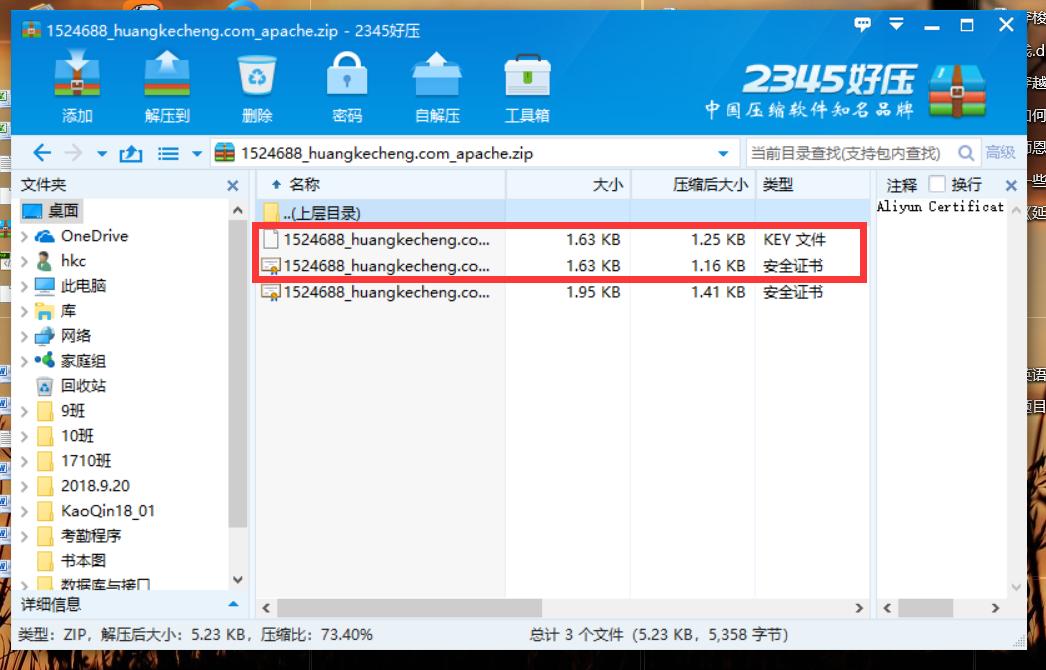Viewport: 1046px width, 670px height.
Task: Click the 添加 (Add) toolbar icon
Action: (x=76, y=80)
